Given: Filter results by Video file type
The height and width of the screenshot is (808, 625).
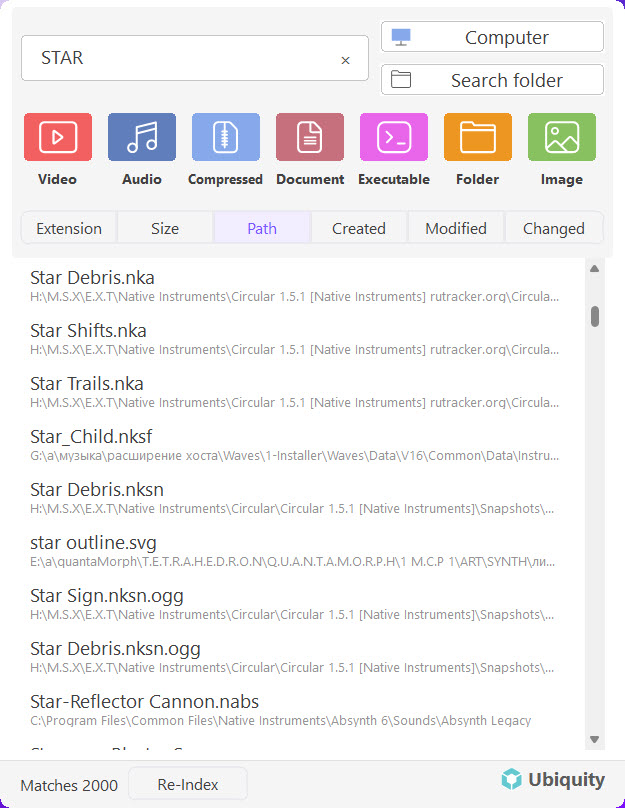Looking at the screenshot, I should [58, 137].
